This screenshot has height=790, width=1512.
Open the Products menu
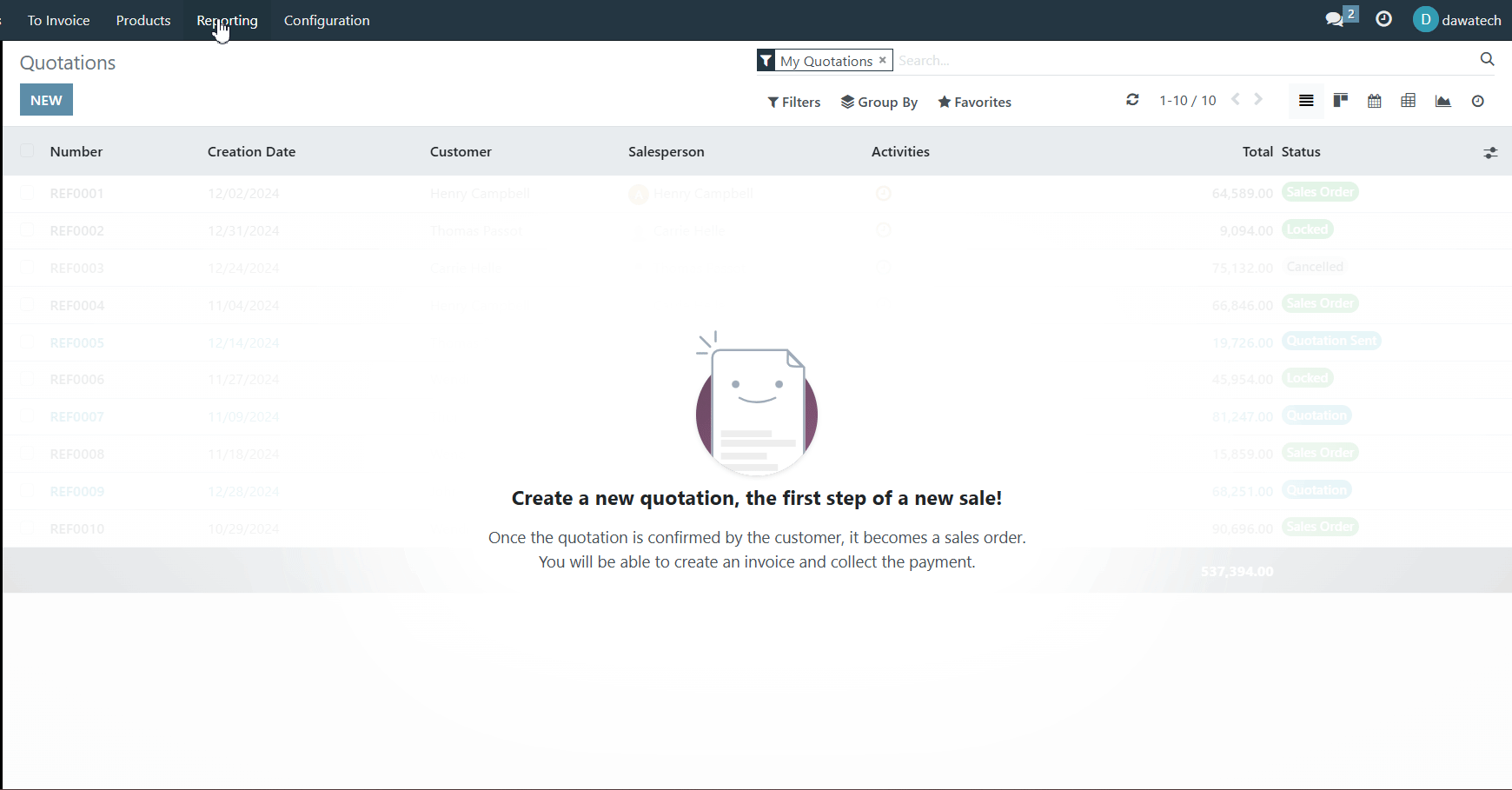143,20
